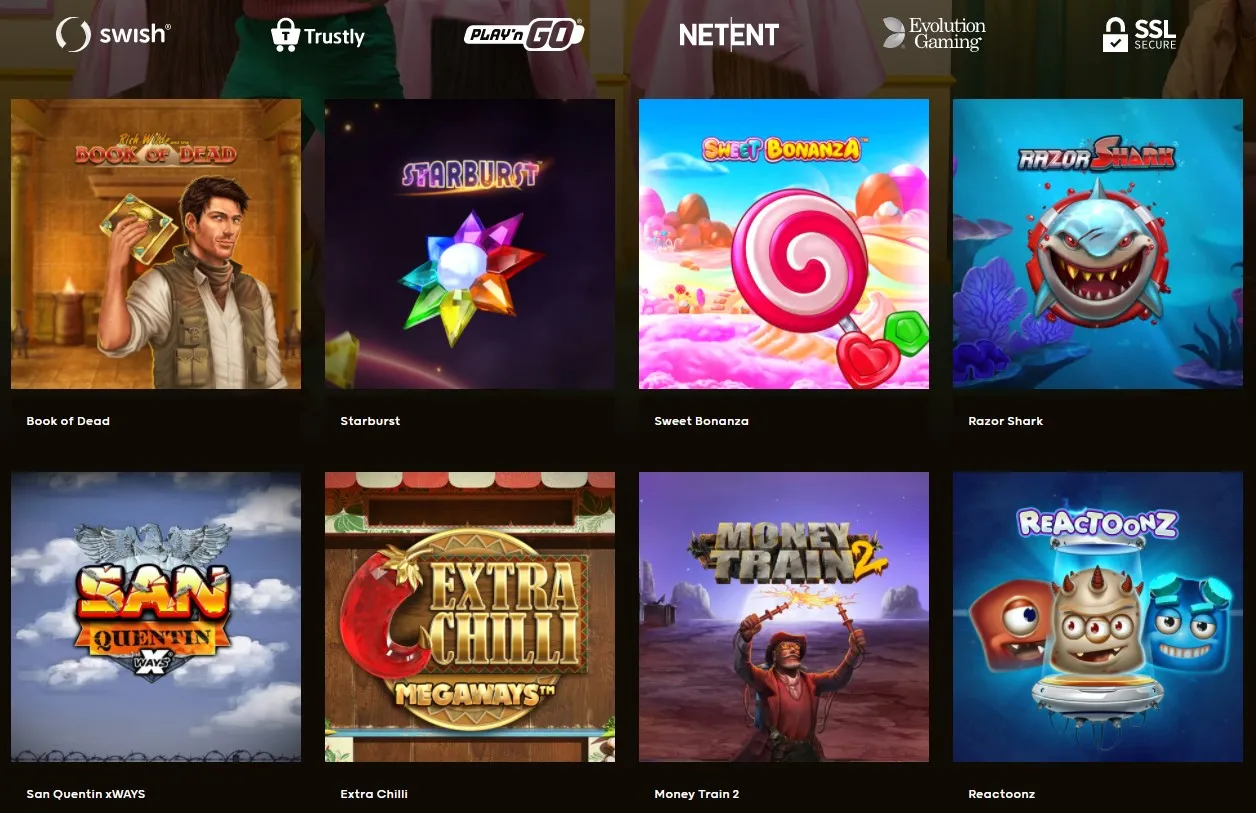Launch the Extra Chilli Megaways tile
Image resolution: width=1256 pixels, height=813 pixels.
coord(470,617)
